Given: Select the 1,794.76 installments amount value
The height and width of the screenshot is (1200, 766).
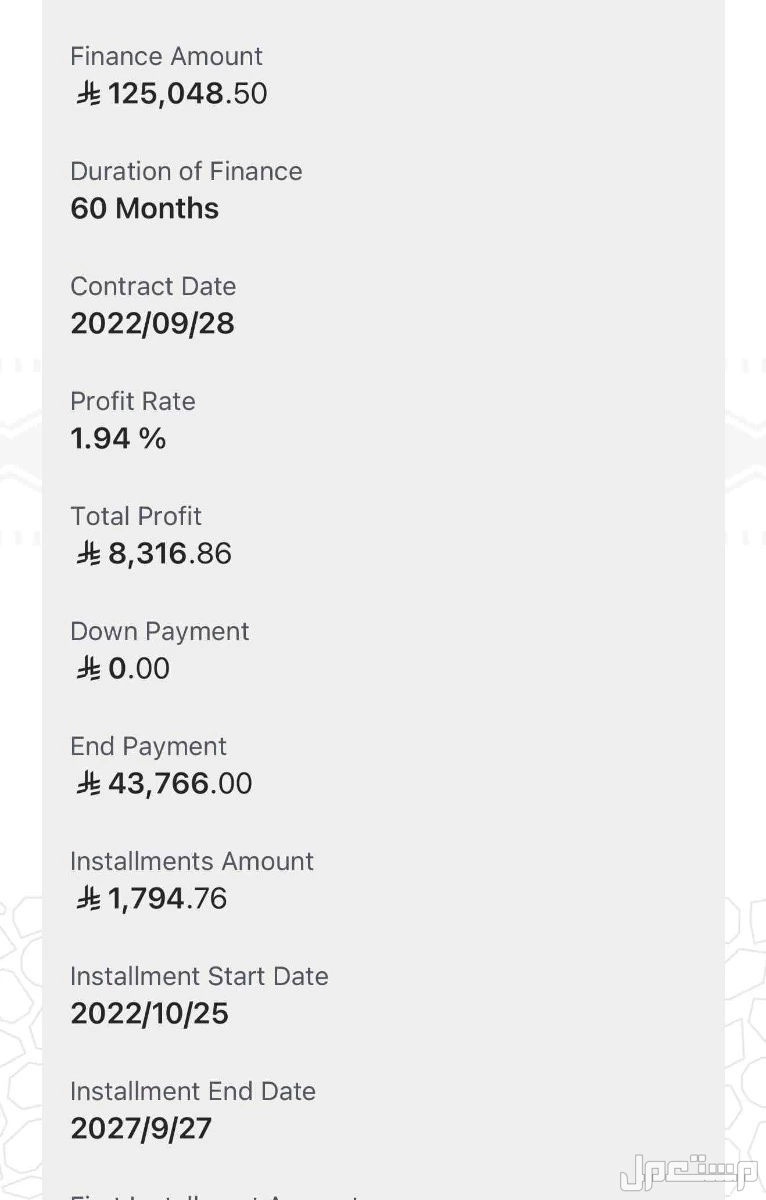Looking at the screenshot, I should tap(168, 899).
